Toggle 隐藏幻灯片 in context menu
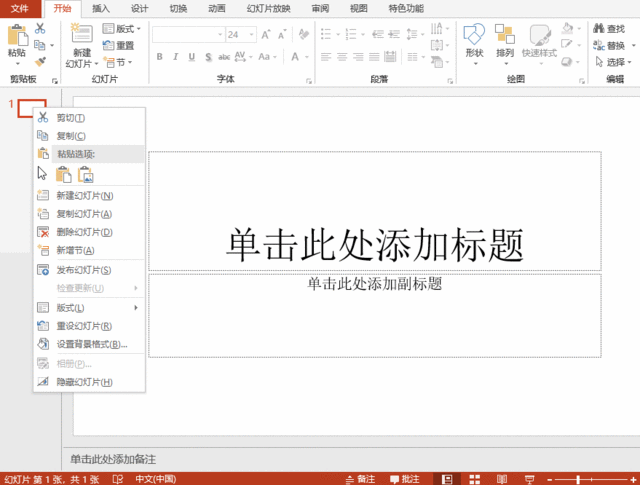 coord(84,382)
